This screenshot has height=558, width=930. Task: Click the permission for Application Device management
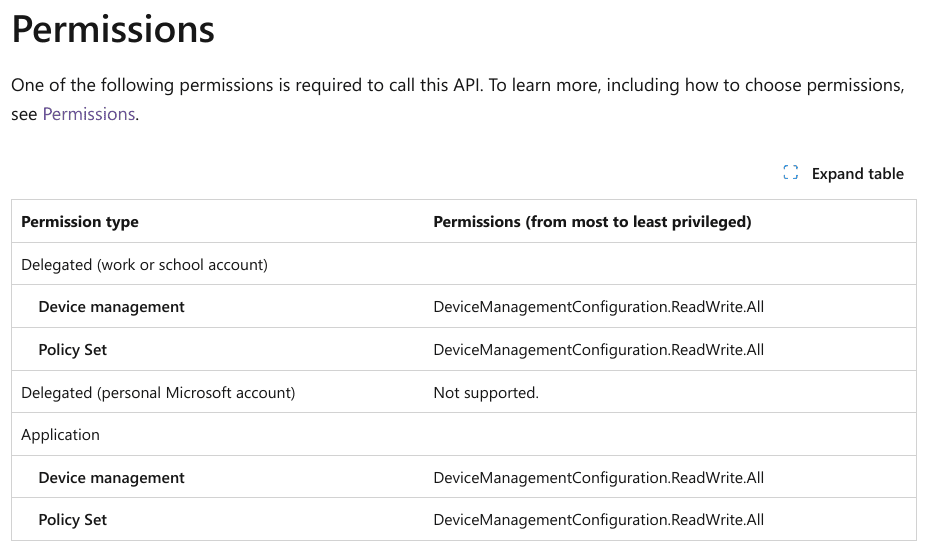598,478
